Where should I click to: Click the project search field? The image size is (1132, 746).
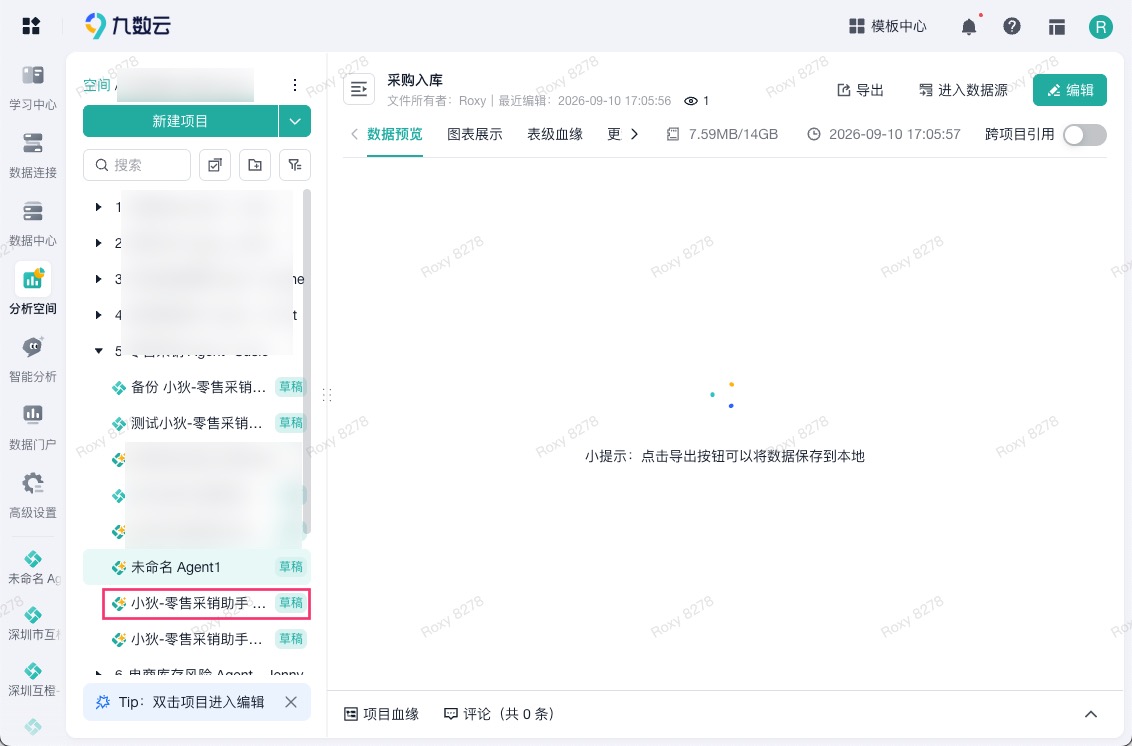click(137, 165)
